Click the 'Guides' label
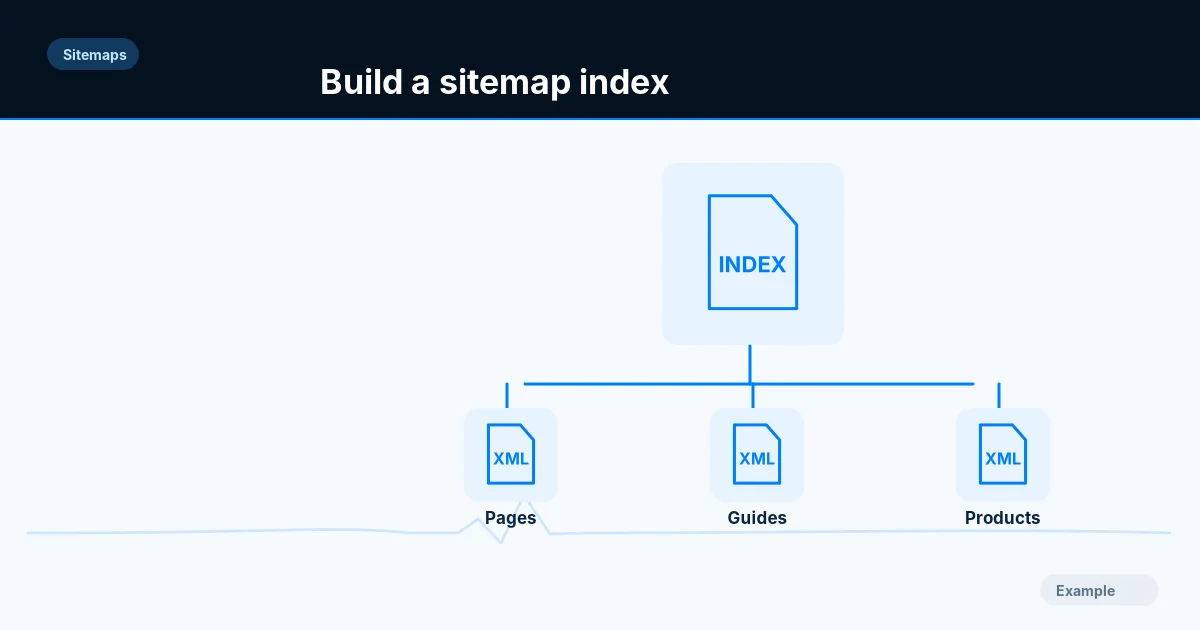 [757, 518]
